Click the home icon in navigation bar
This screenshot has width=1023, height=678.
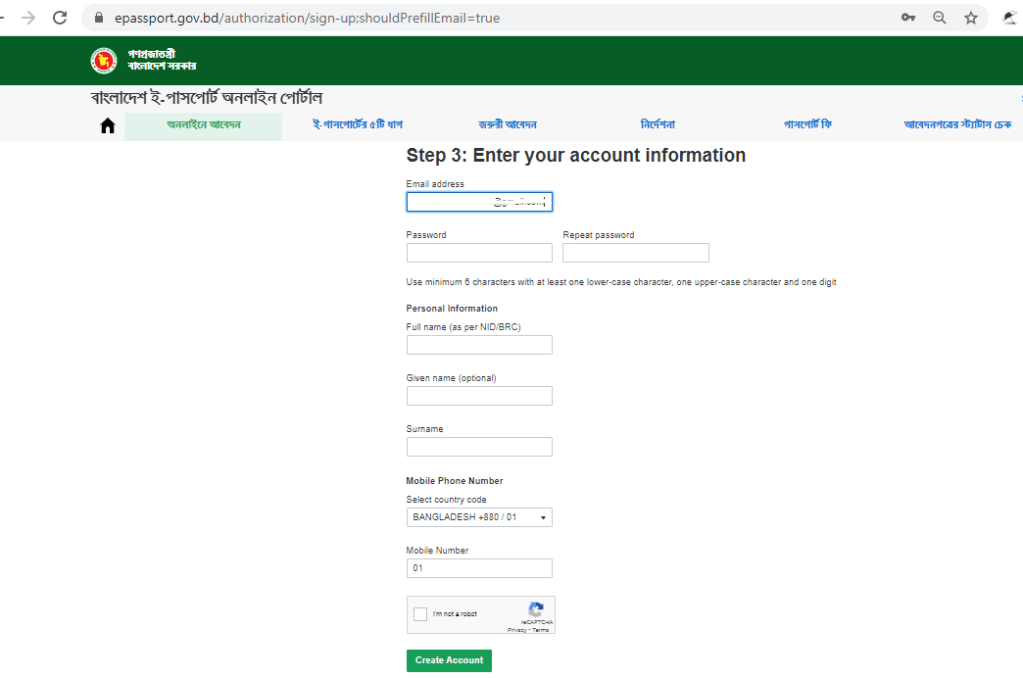pyautogui.click(x=108, y=125)
